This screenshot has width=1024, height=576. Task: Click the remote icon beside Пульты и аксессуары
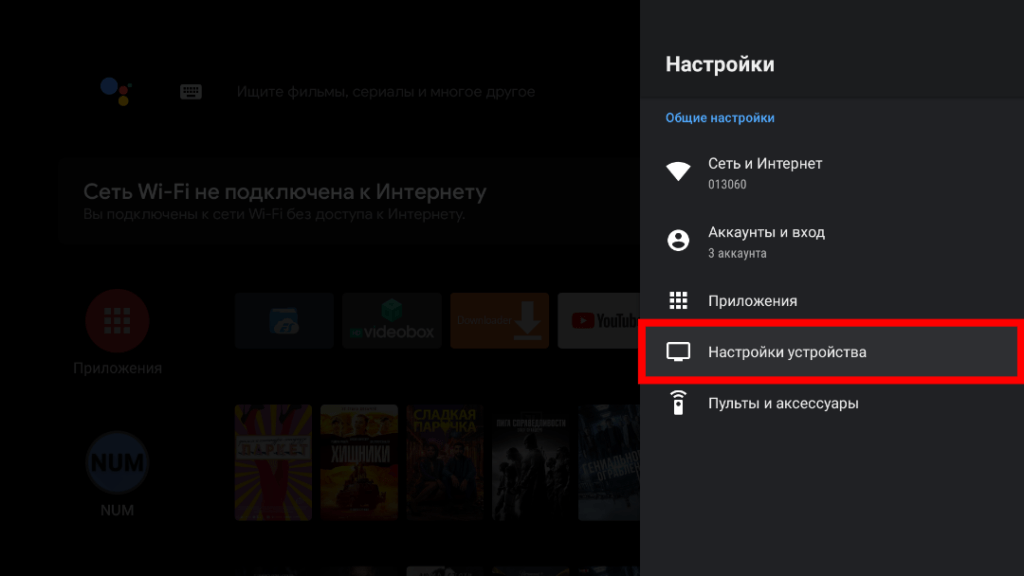point(679,403)
